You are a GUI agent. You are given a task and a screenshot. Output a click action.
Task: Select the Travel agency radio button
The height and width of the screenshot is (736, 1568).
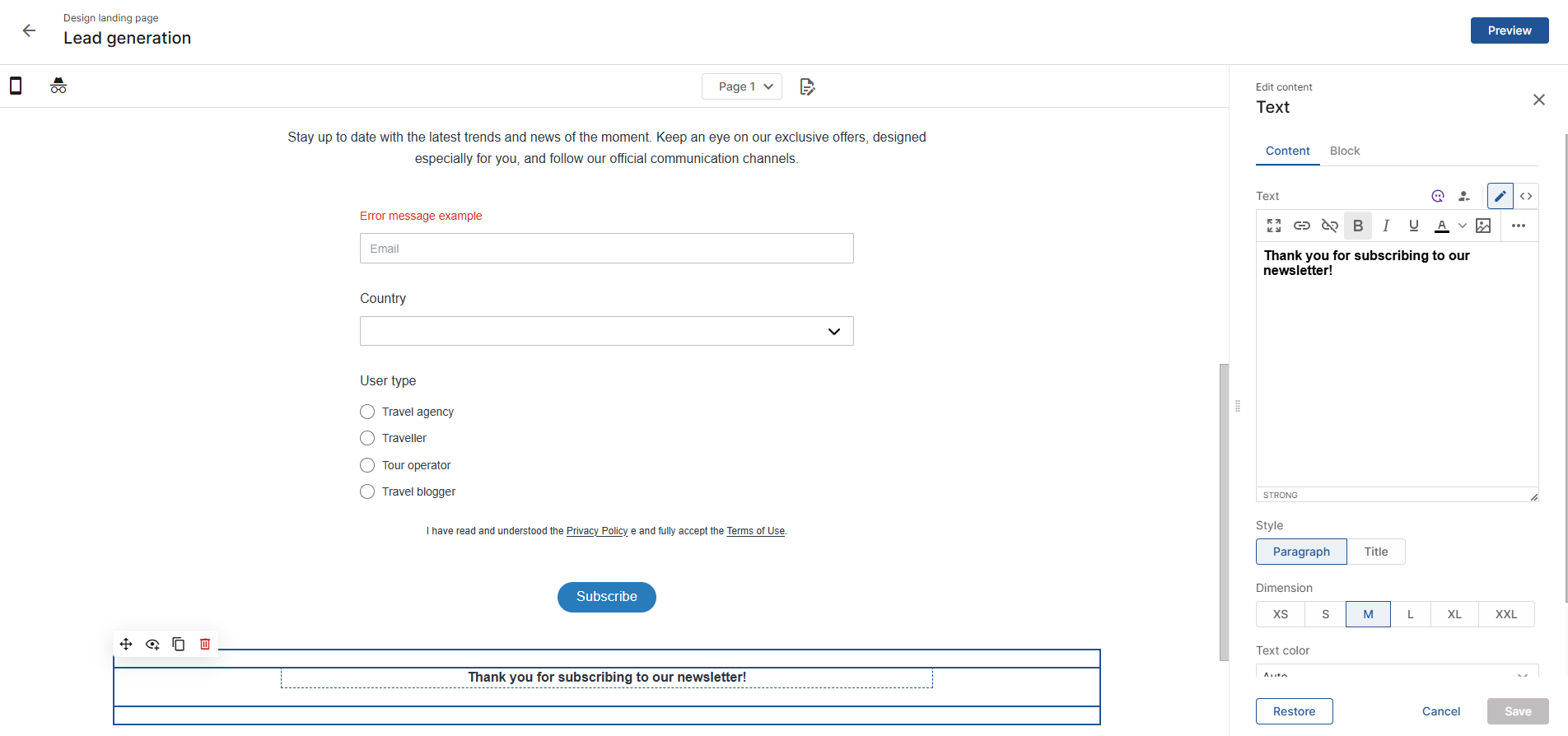click(x=367, y=412)
